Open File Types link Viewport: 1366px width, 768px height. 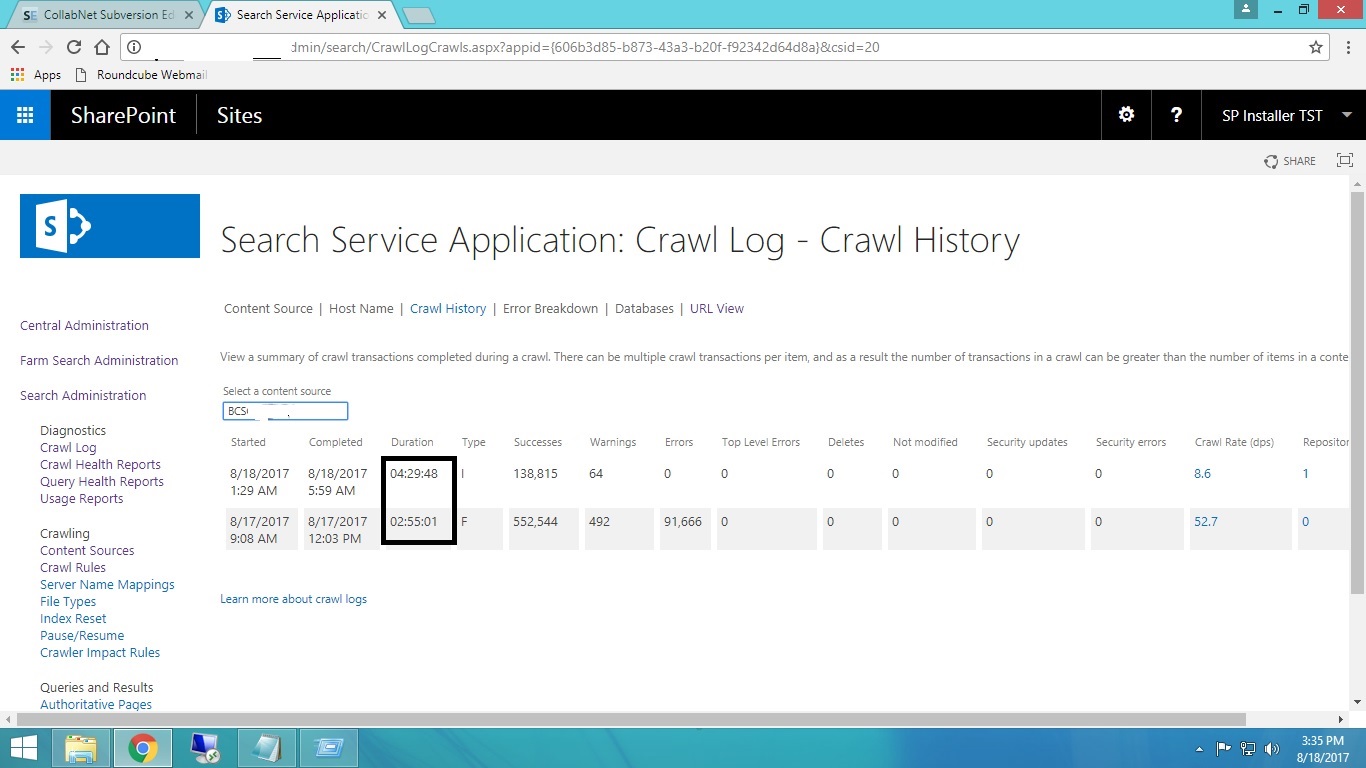coord(68,602)
